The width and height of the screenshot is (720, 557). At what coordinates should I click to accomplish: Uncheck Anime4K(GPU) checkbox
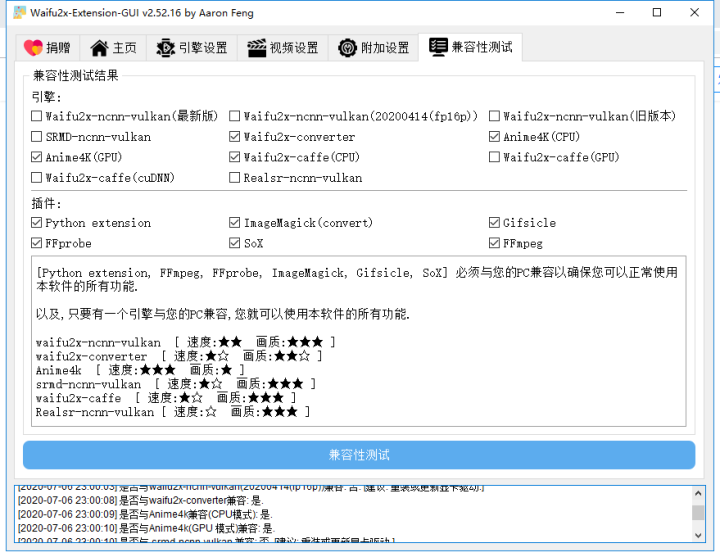[x=36, y=157]
